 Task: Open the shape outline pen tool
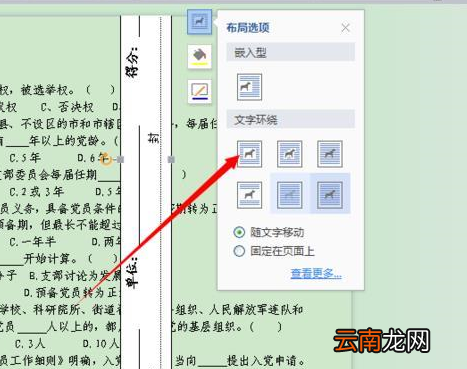point(199,91)
